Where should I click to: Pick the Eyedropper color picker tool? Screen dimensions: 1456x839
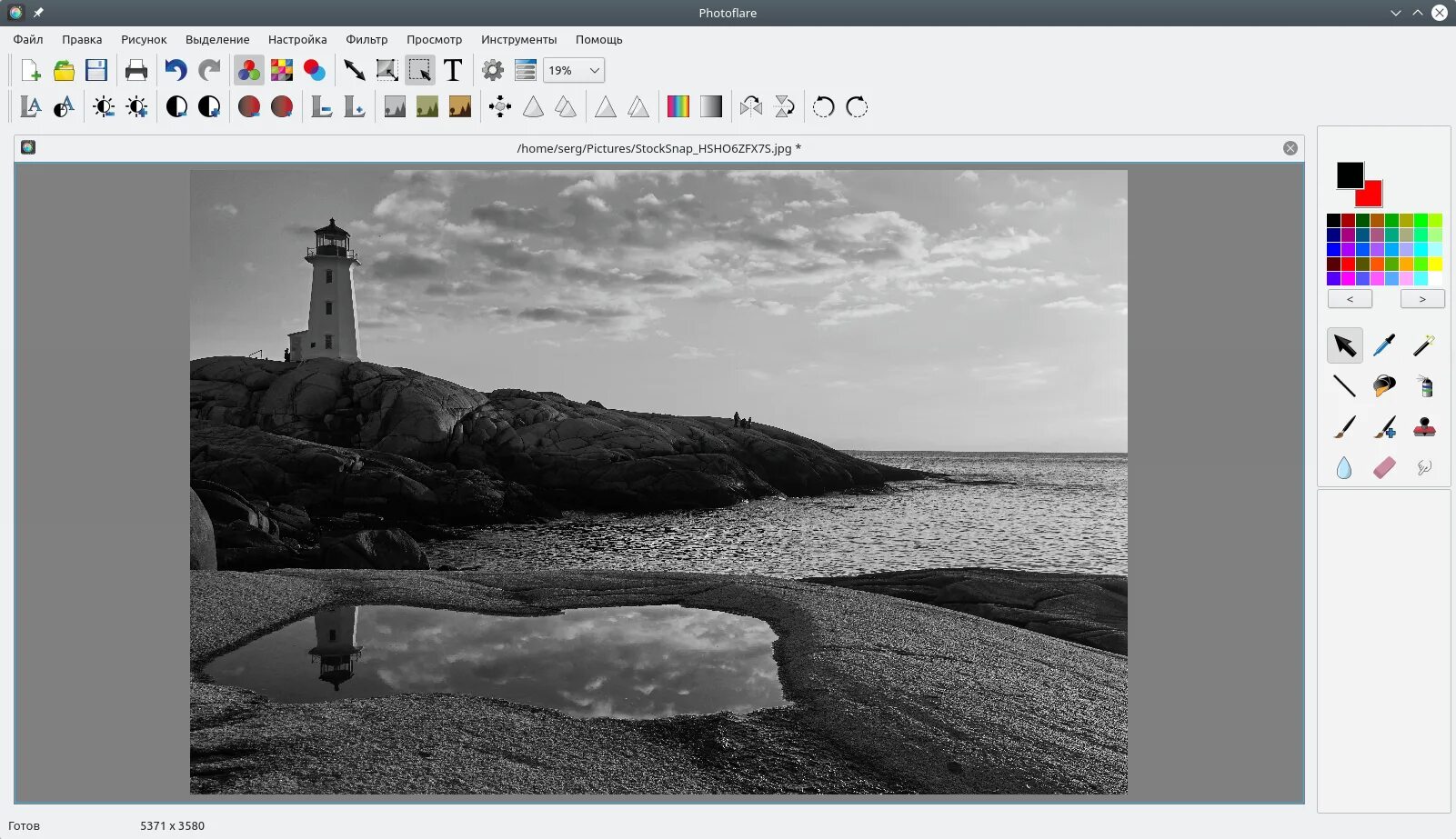pyautogui.click(x=1384, y=345)
